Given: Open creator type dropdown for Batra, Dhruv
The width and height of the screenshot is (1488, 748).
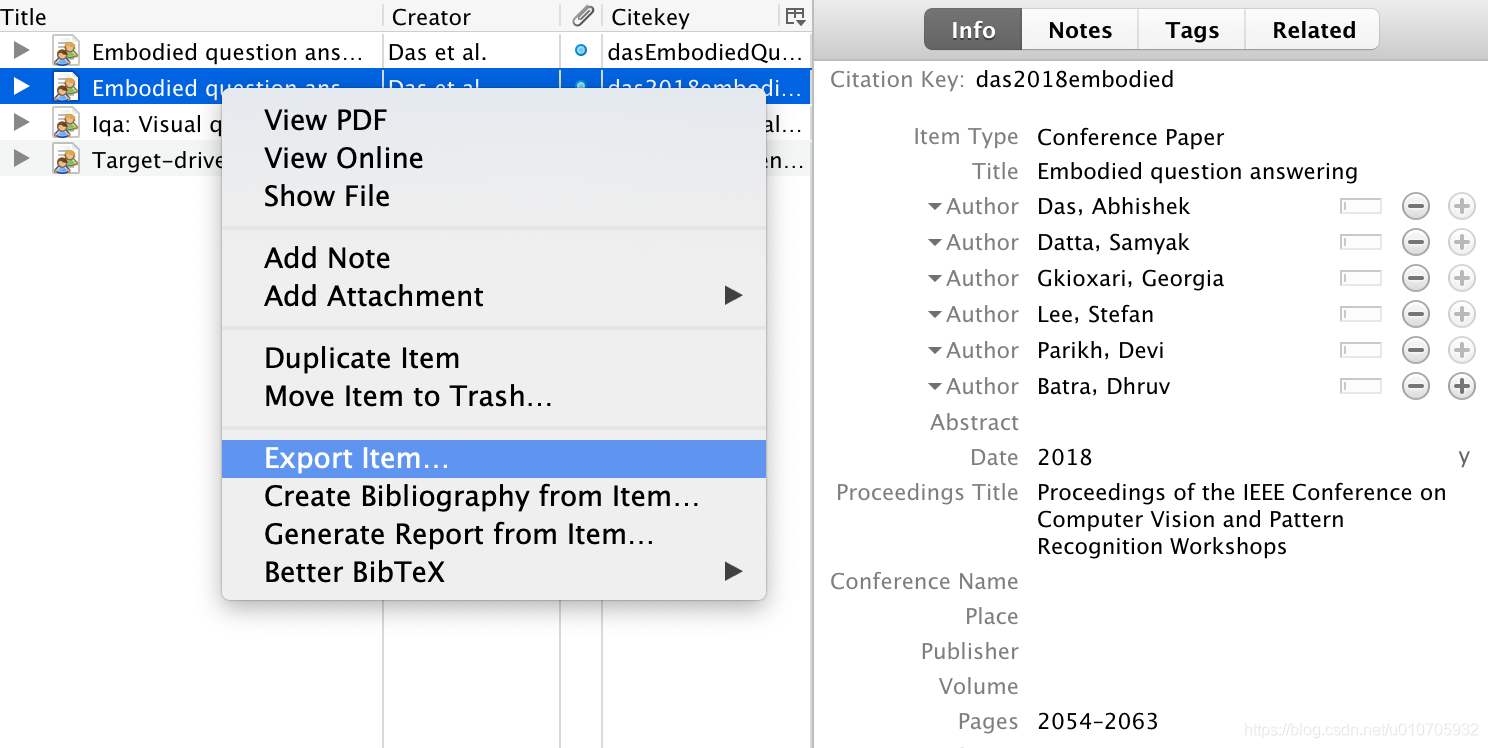Looking at the screenshot, I should pyautogui.click(x=973, y=386).
